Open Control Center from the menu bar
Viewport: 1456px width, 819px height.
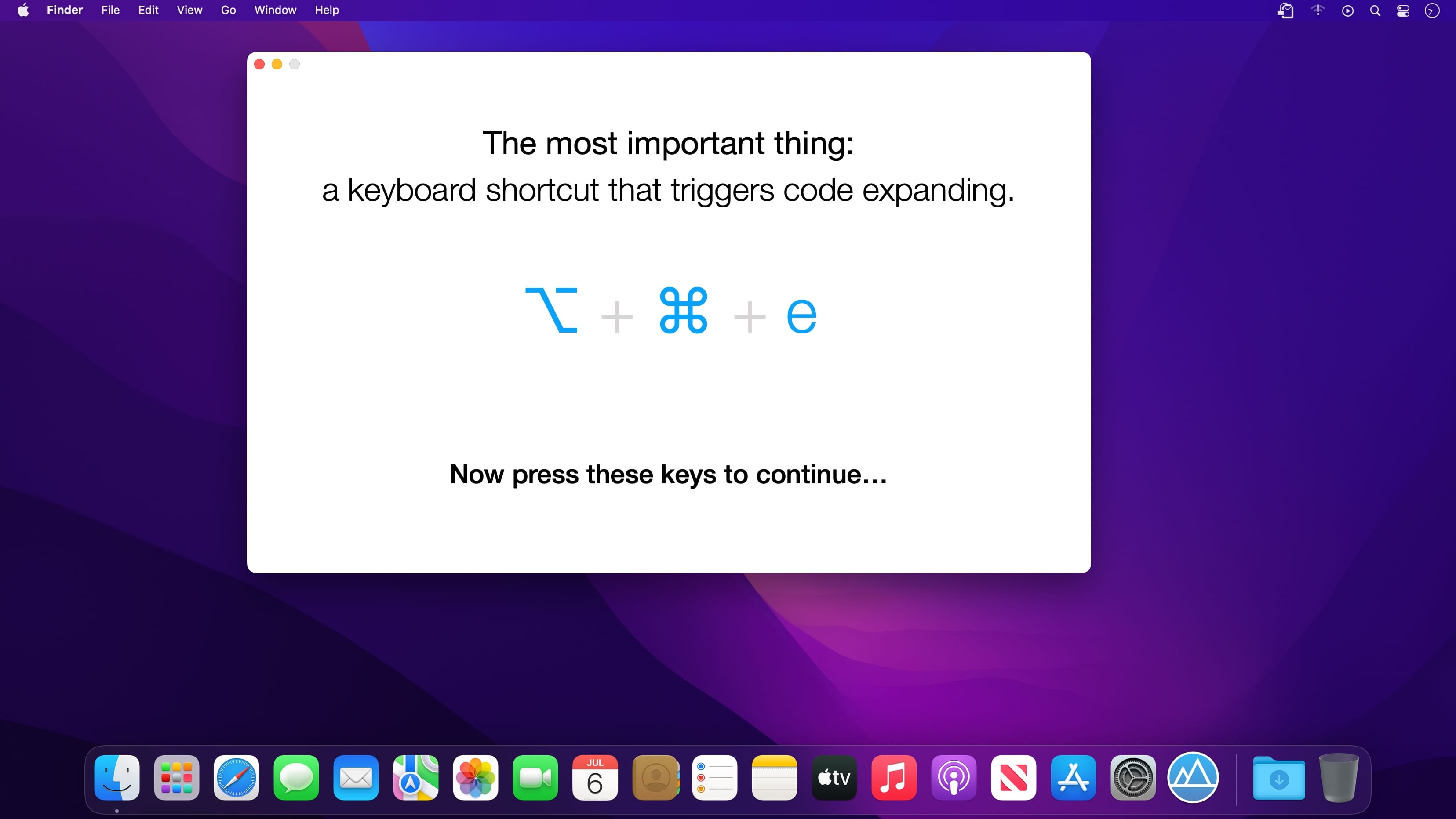[x=1403, y=11]
